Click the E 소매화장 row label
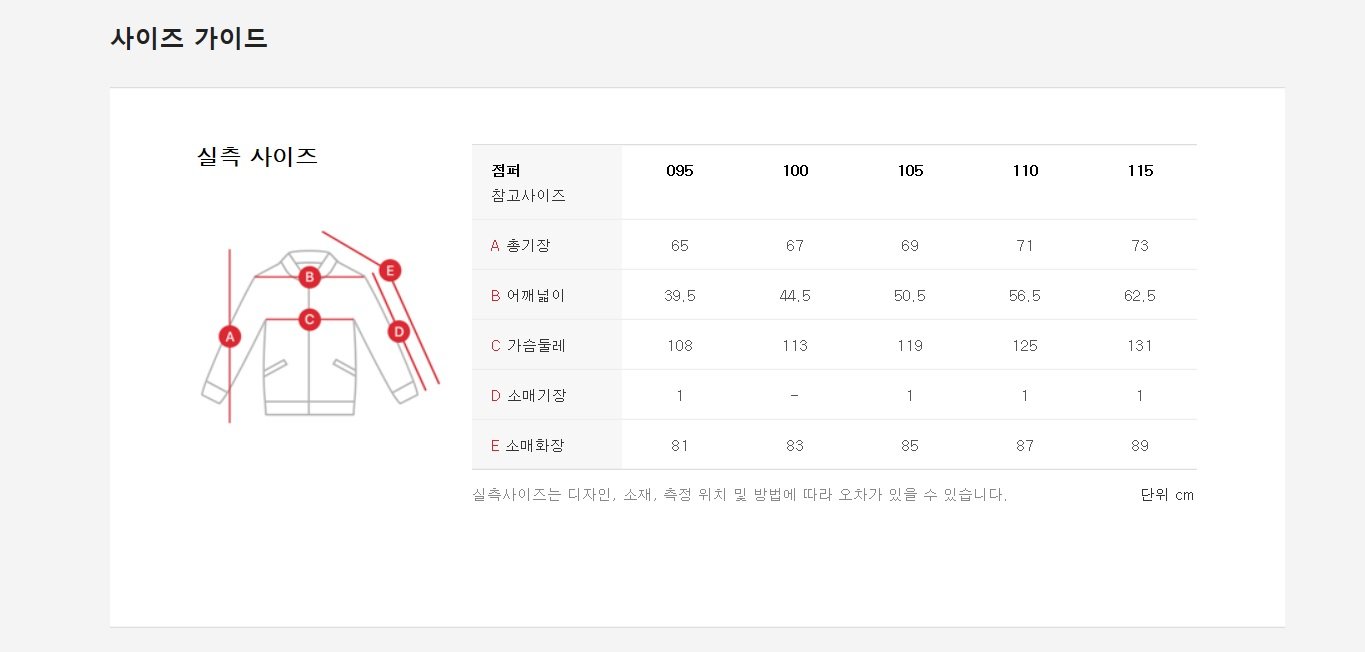1365x652 pixels. click(527, 445)
